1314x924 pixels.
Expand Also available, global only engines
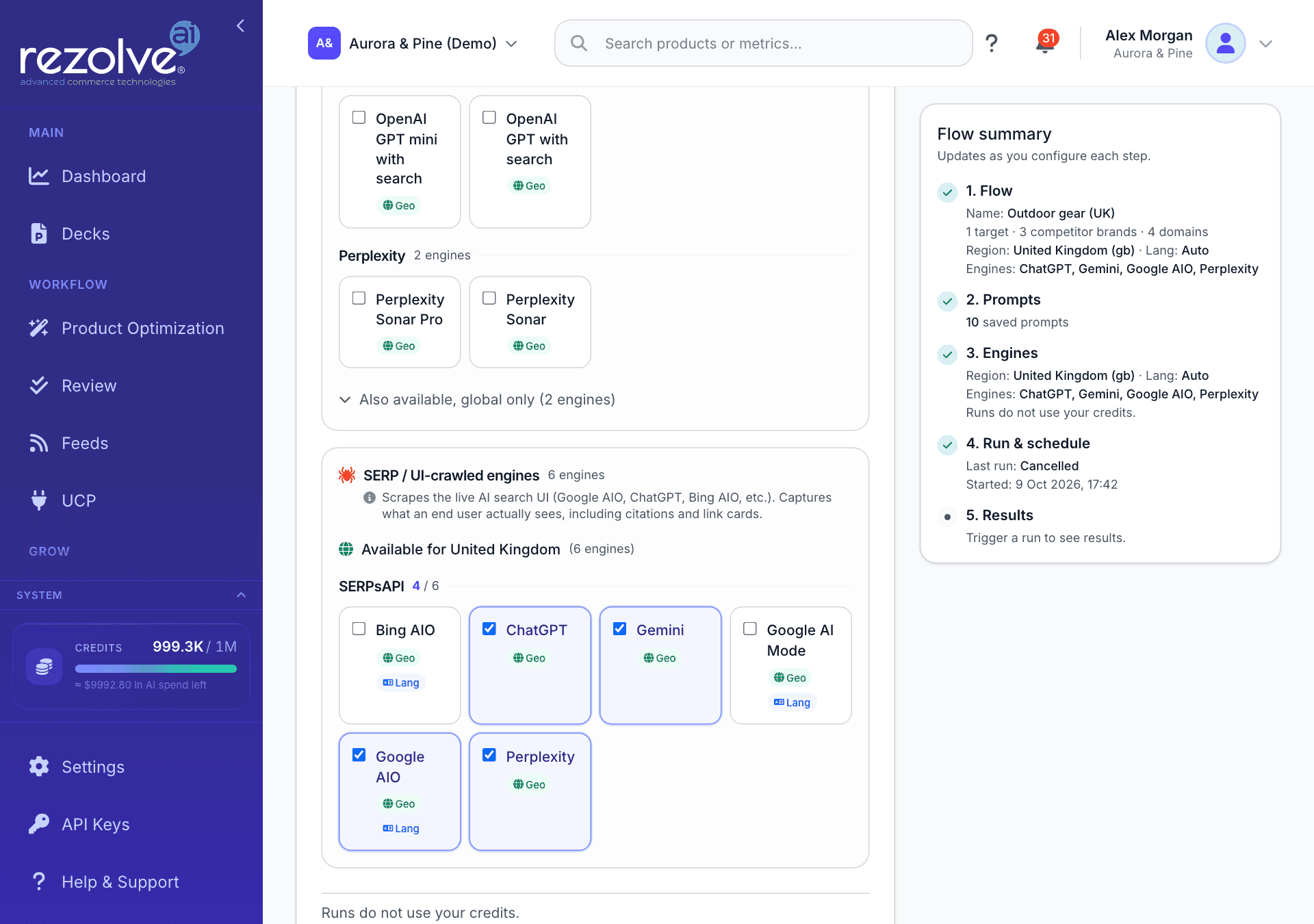point(477,399)
